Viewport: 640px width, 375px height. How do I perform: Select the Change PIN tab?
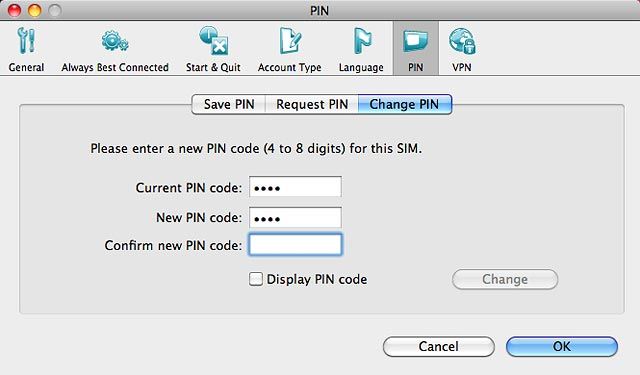point(404,104)
